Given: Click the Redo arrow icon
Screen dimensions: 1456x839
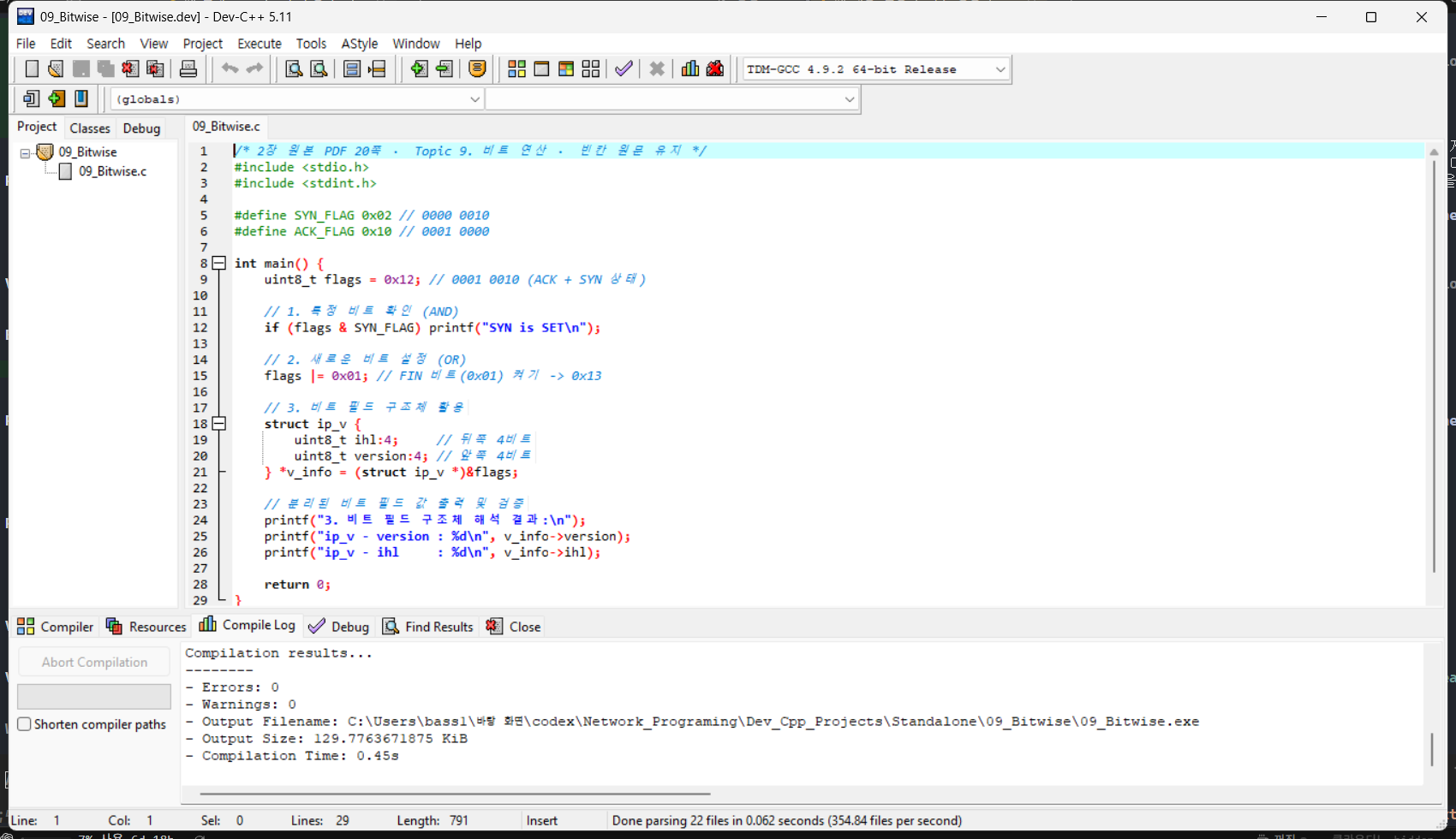Looking at the screenshot, I should [254, 69].
